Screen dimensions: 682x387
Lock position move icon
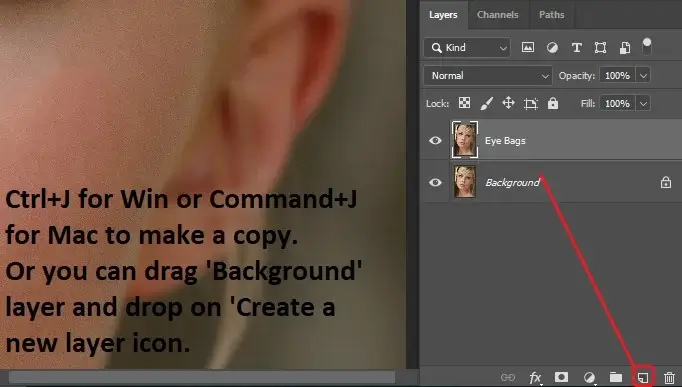click(x=508, y=103)
